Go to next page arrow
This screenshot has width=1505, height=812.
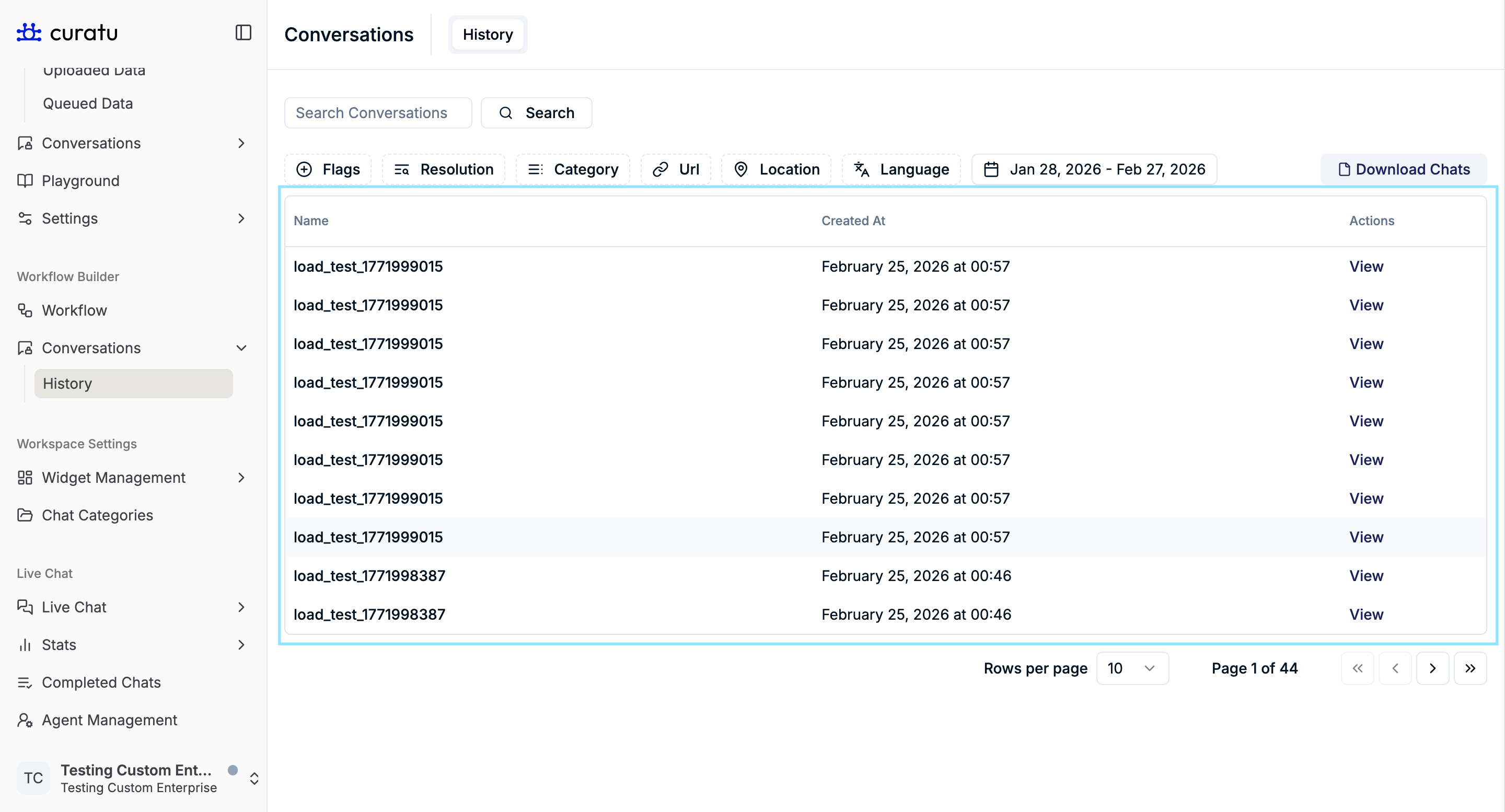1432,668
